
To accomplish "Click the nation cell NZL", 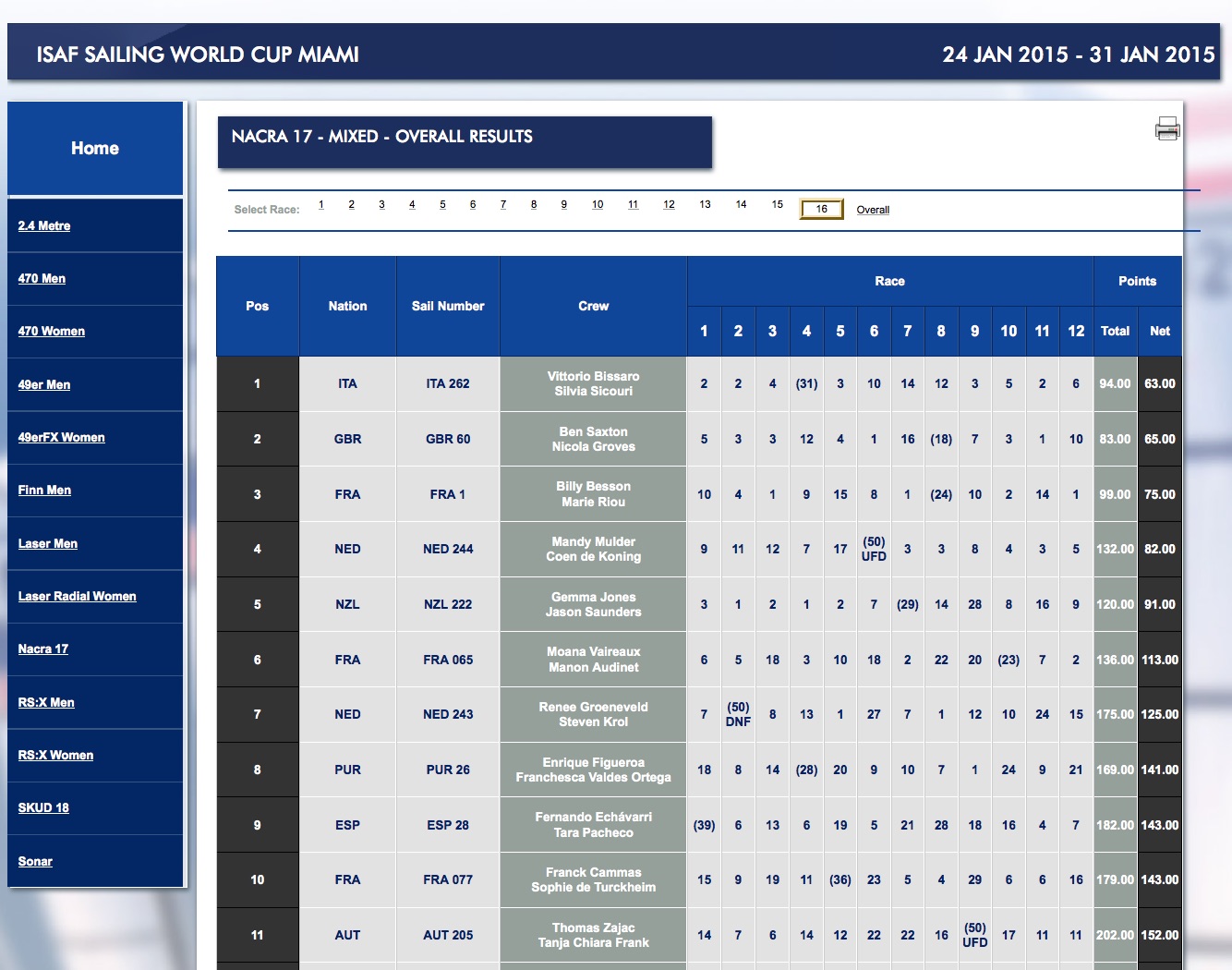I will pos(347,604).
